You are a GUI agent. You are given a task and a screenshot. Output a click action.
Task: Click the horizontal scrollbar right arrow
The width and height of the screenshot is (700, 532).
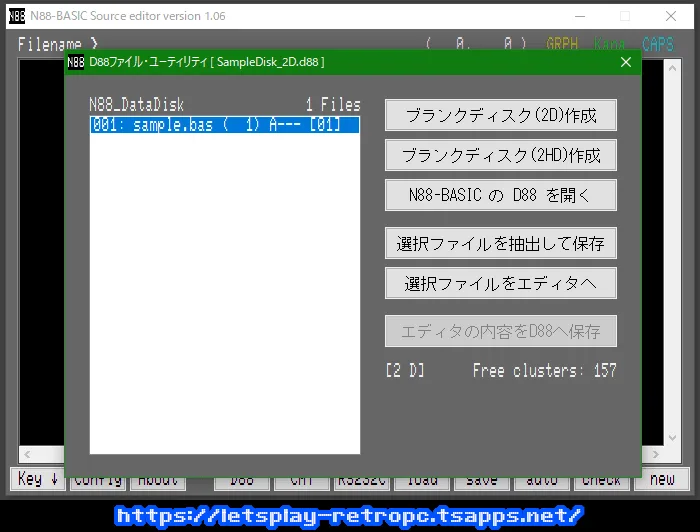coord(655,456)
